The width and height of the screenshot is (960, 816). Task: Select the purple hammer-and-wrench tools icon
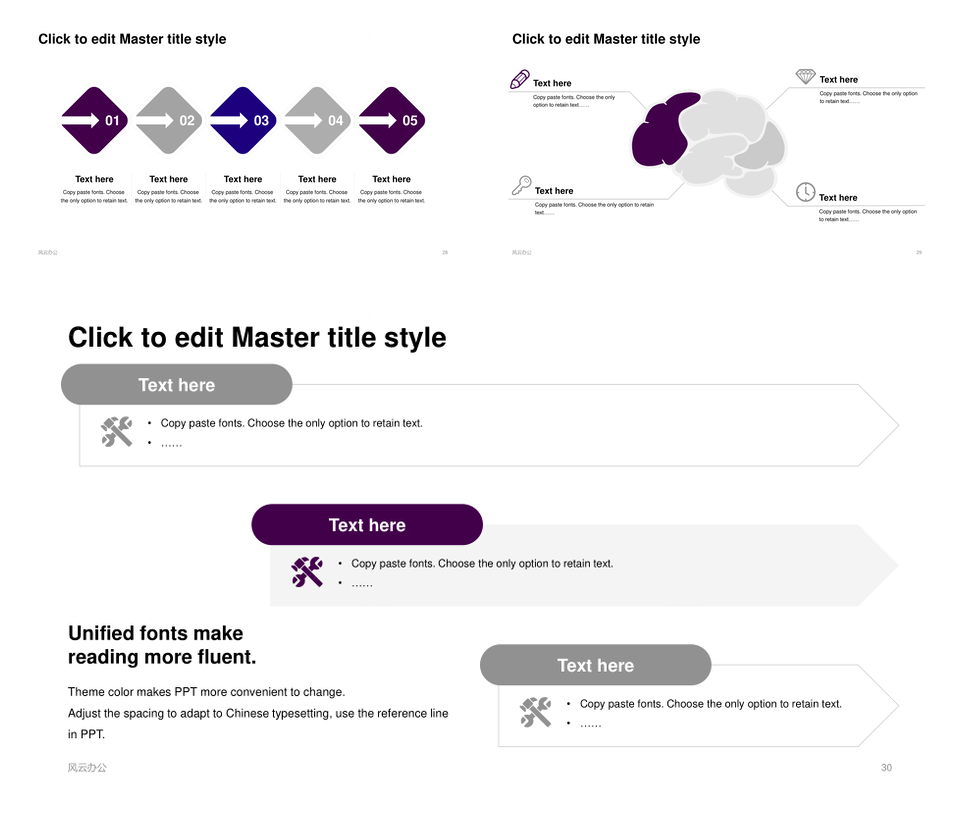pyautogui.click(x=307, y=571)
